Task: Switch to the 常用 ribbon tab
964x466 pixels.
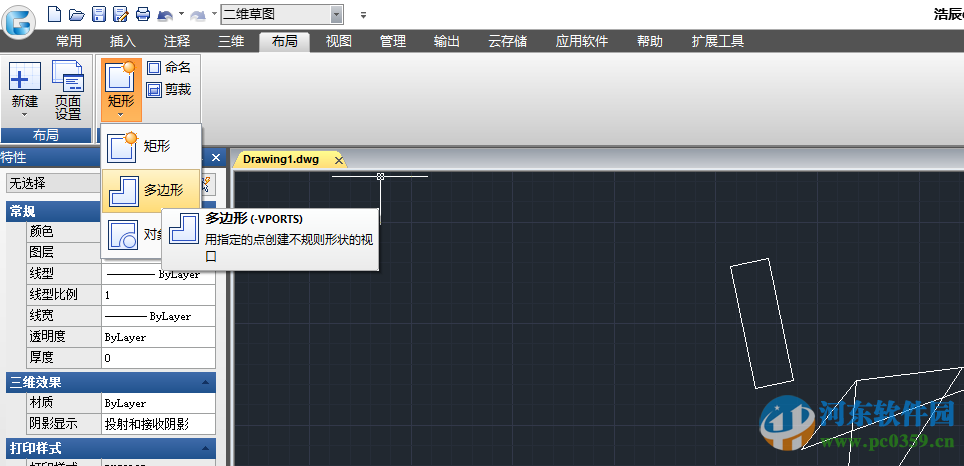Action: [x=69, y=41]
